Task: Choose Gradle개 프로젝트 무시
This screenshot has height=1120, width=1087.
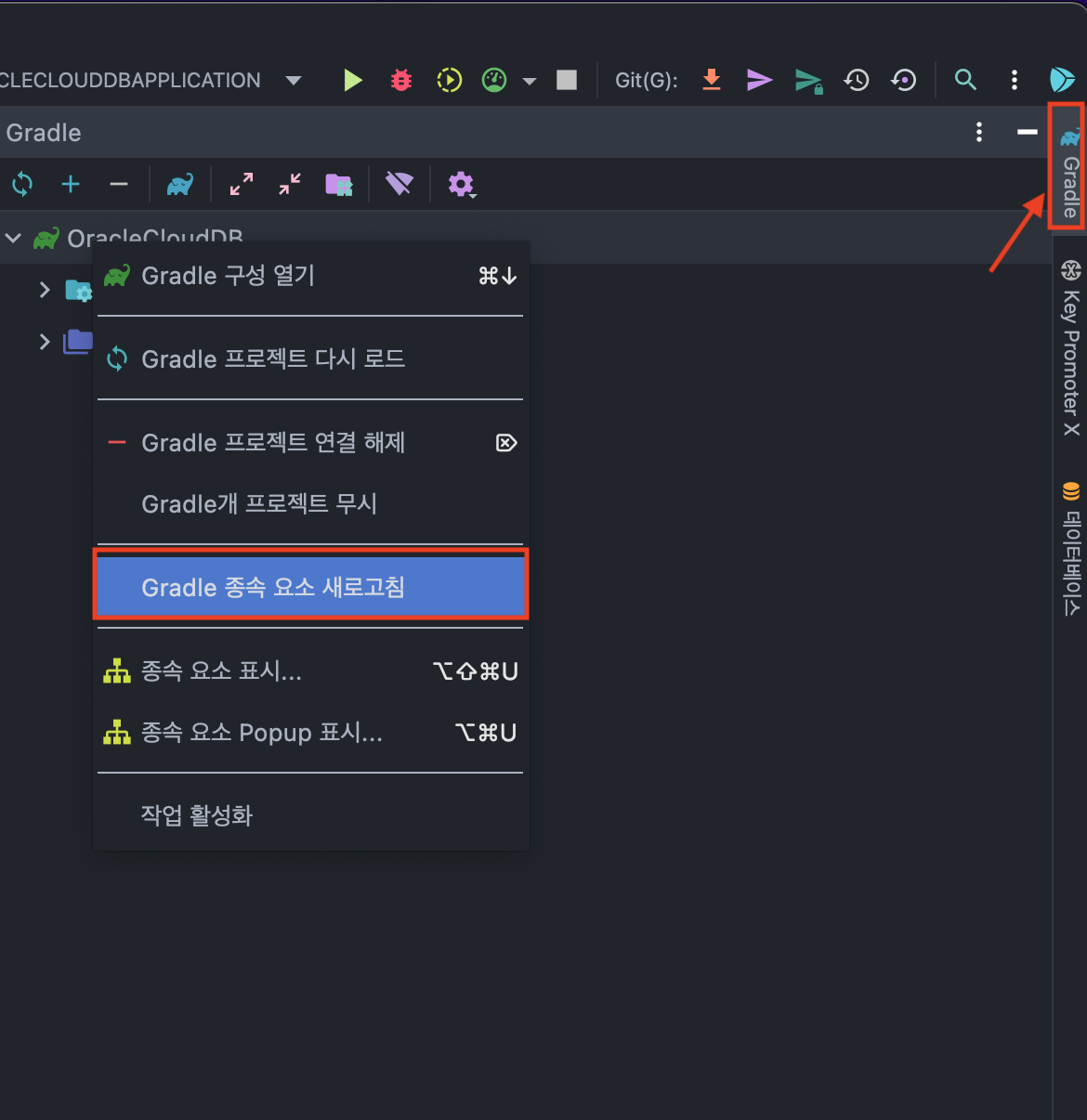Action: pos(311,503)
